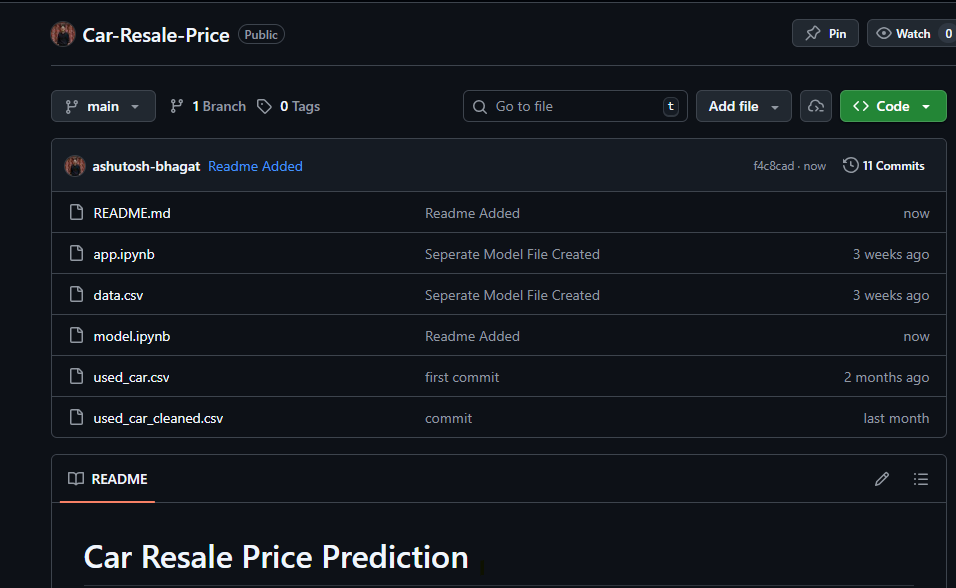Open the 1 Branch link
This screenshot has width=956, height=588.
point(208,106)
